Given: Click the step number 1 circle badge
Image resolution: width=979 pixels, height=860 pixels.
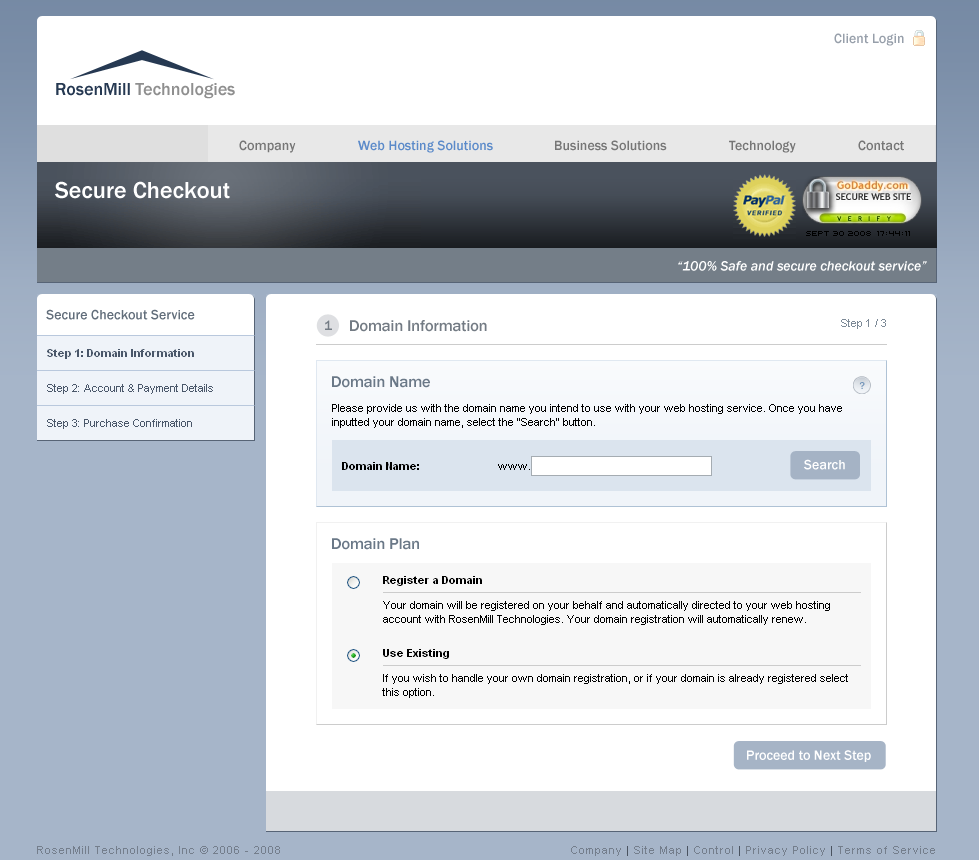Looking at the screenshot, I should 328,325.
